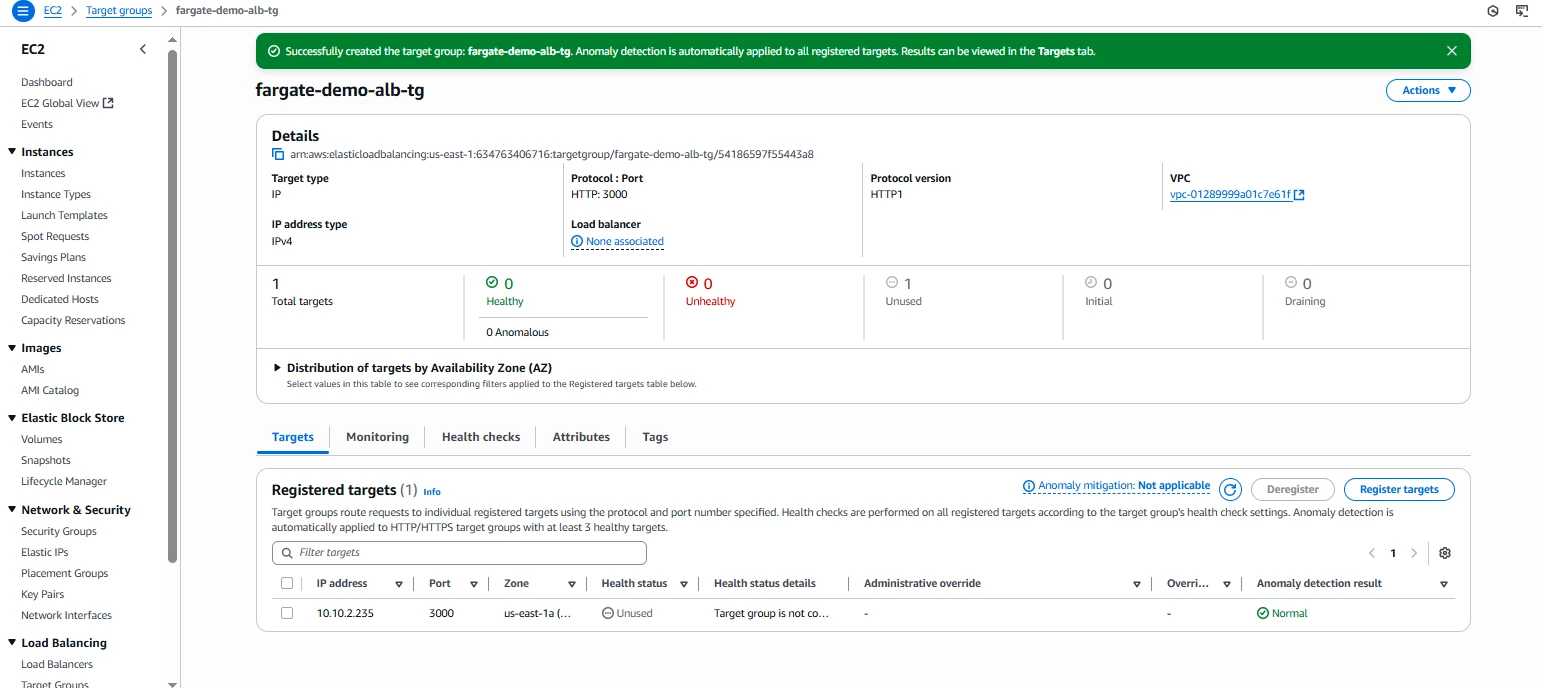Image resolution: width=1542 pixels, height=688 pixels.
Task: Open the Actions dropdown
Action: (1428, 90)
